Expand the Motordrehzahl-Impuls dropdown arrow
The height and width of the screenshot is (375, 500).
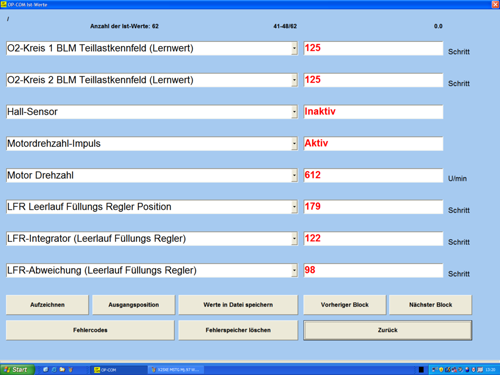(x=294, y=144)
